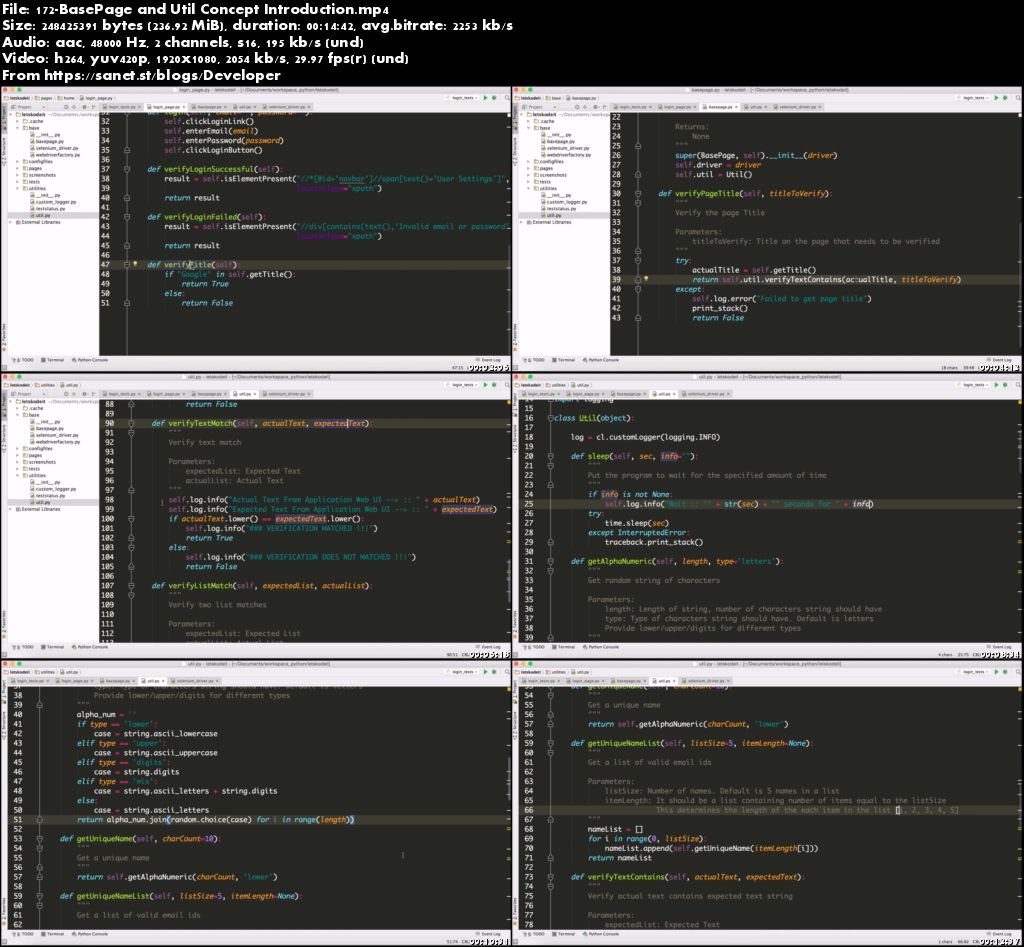Image resolution: width=1024 pixels, height=947 pixels.
Task: Switch to login_tests.py tab in login_page.py frame
Action: point(121,106)
